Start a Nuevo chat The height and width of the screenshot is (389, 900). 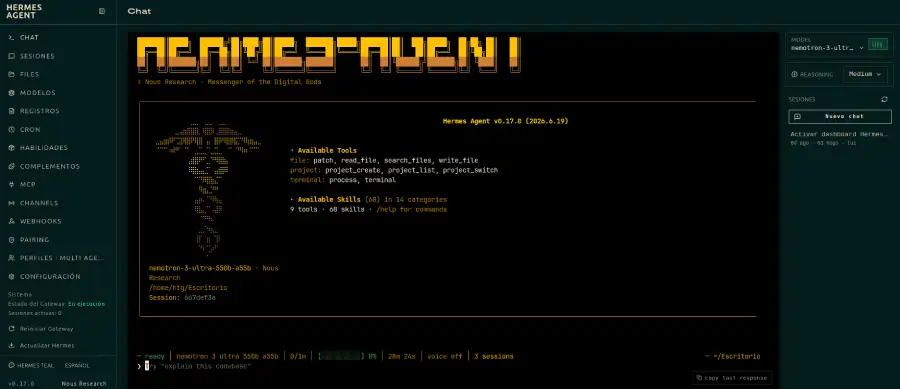[x=840, y=116]
